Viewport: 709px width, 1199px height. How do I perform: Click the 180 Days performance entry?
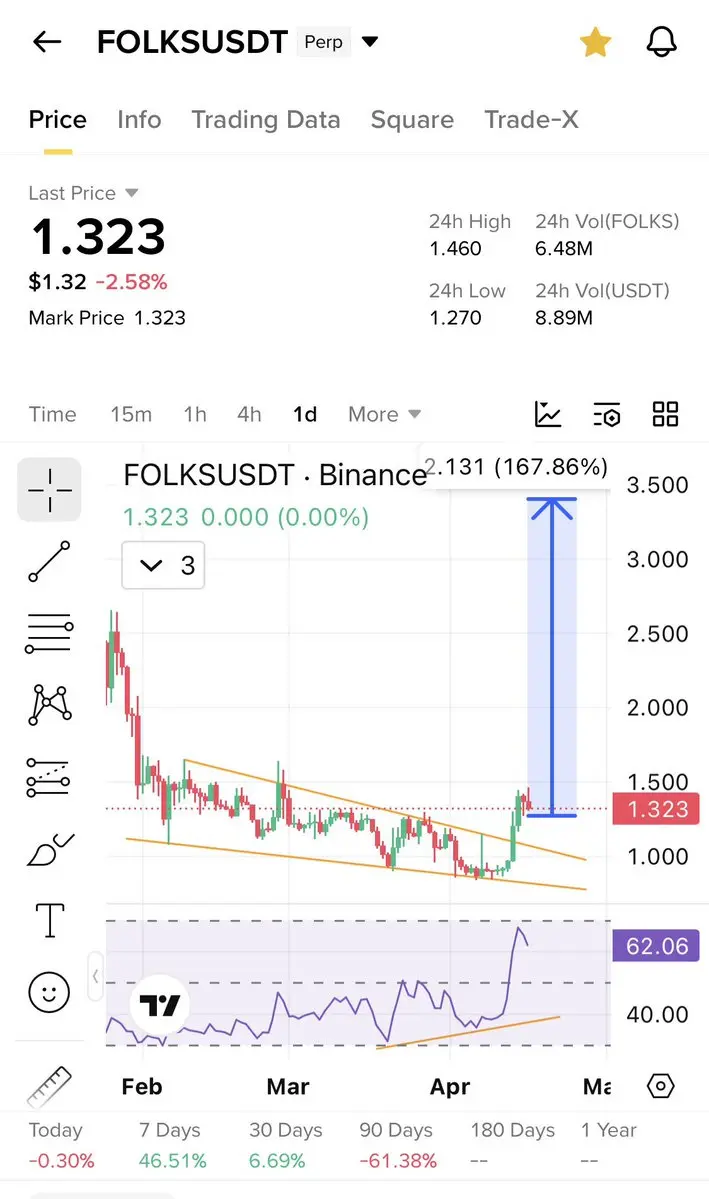(513, 1145)
